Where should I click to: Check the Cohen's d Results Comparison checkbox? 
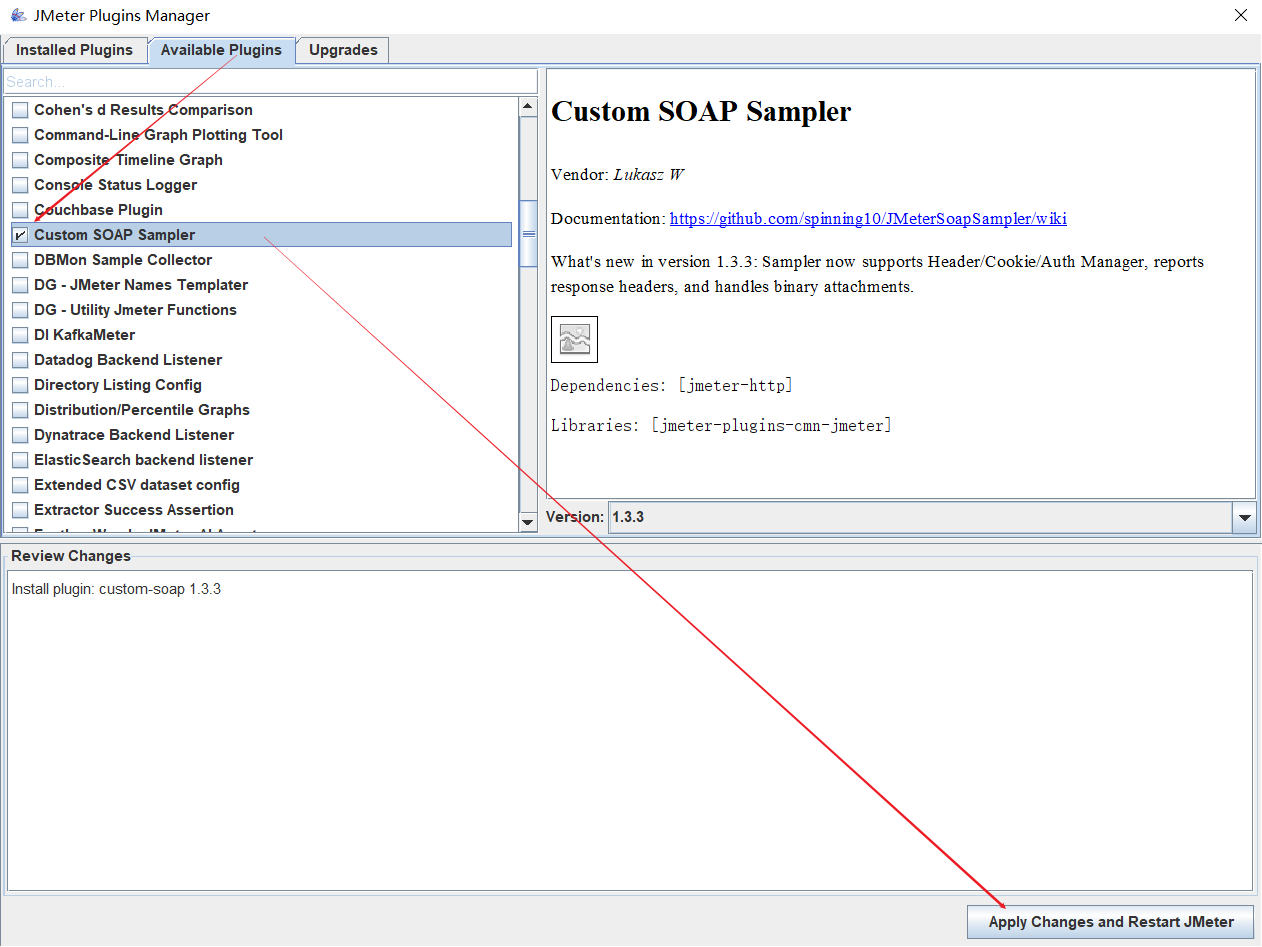click(x=20, y=110)
